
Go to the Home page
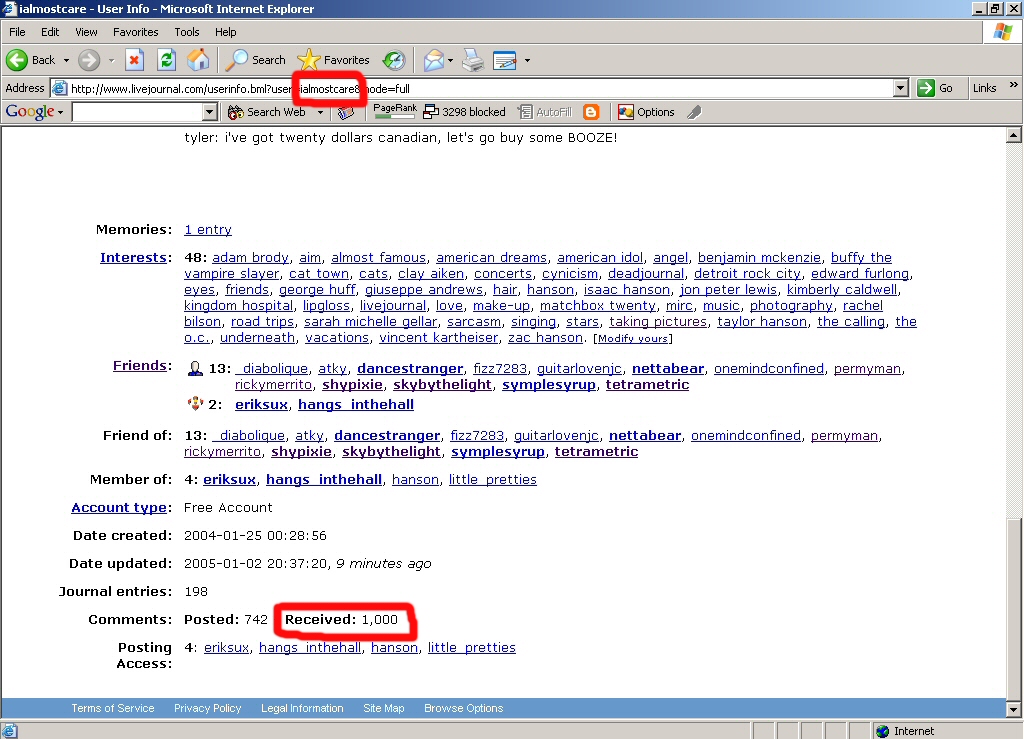(198, 60)
